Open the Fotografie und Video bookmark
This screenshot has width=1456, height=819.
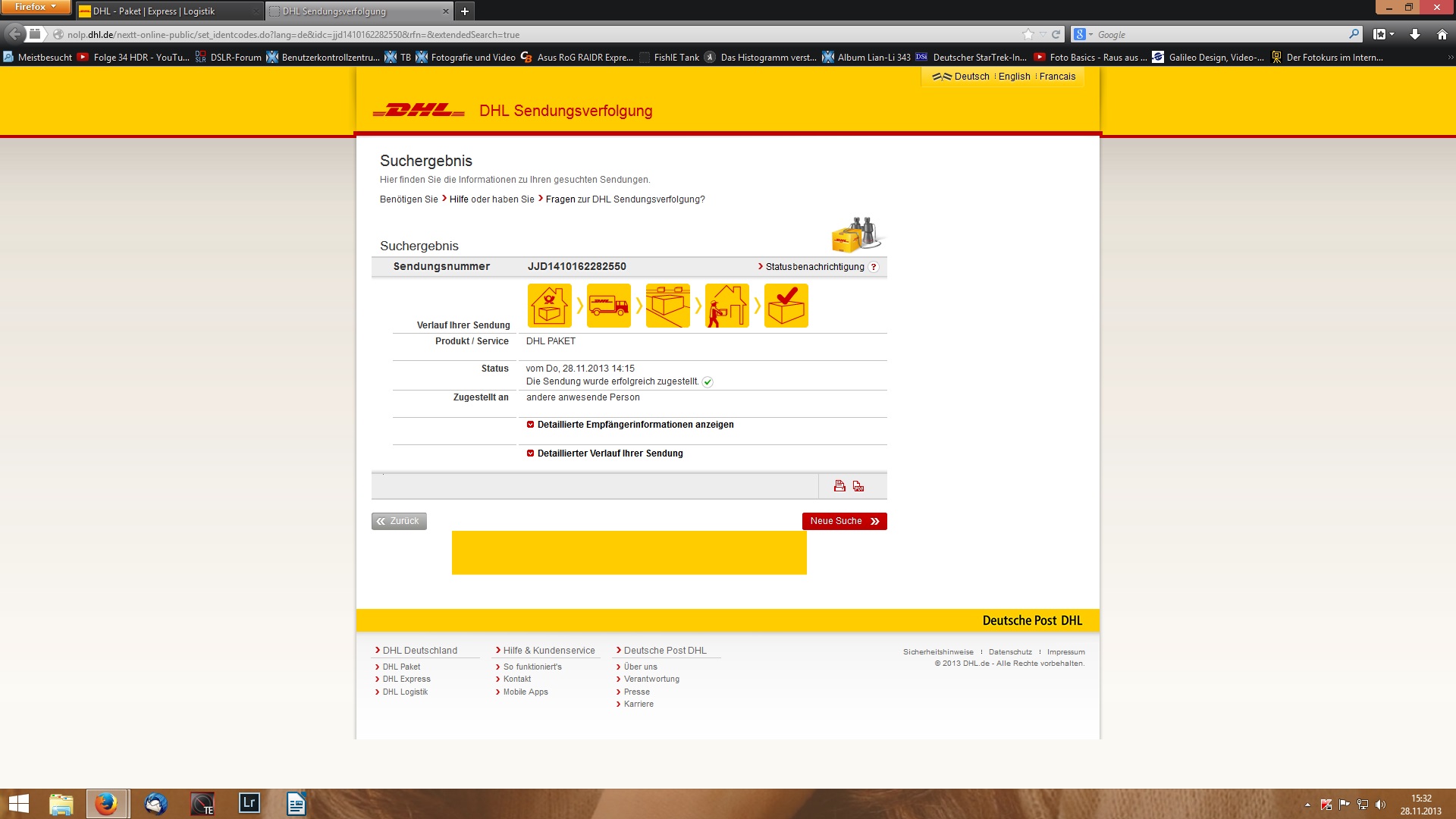point(466,58)
